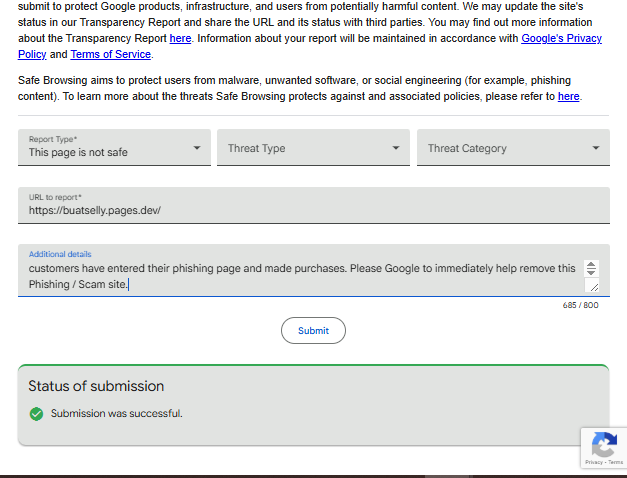Click the reCAPTCHA badge logo
The height and width of the screenshot is (478, 627).
tap(604, 444)
